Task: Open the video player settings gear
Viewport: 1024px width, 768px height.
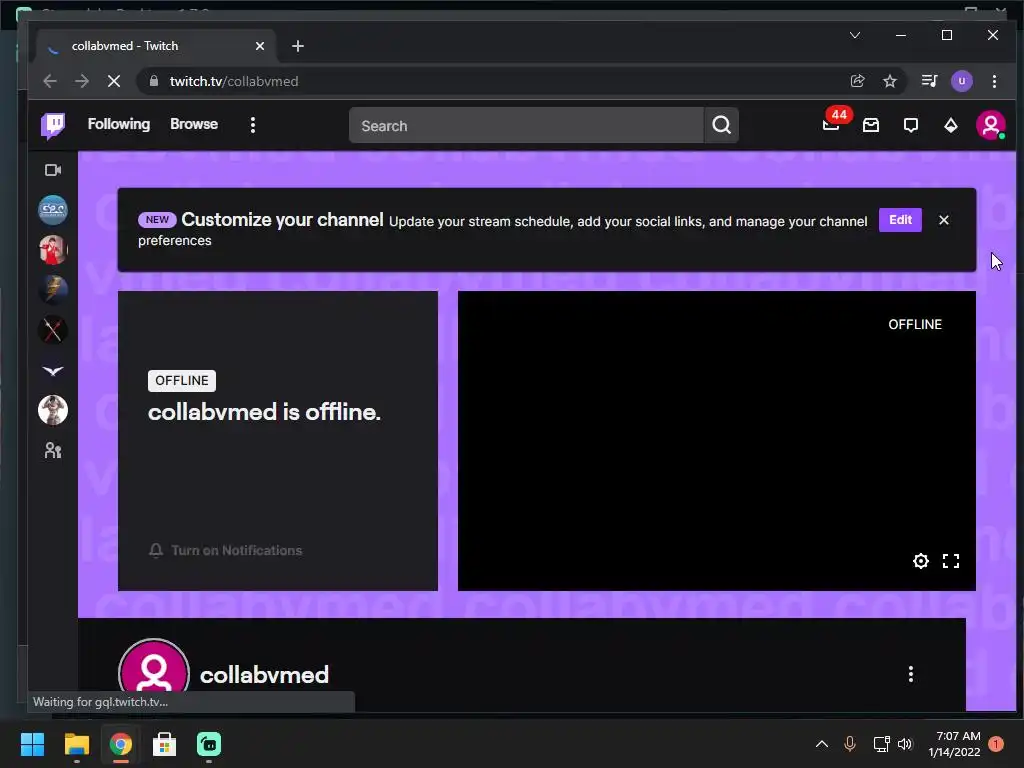Action: click(x=921, y=561)
